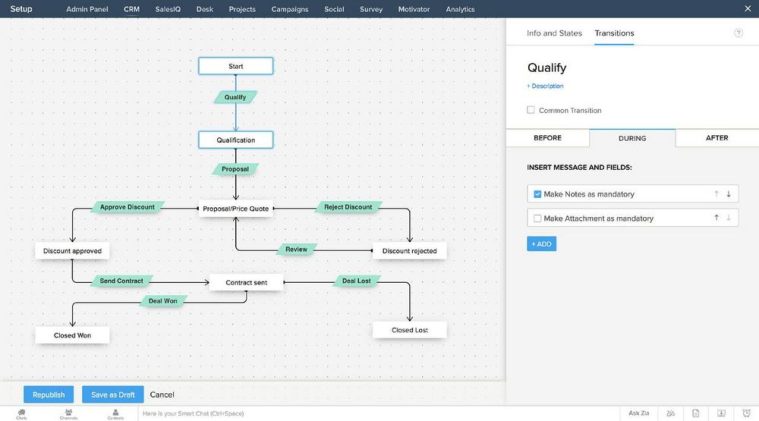Viewport: 759px width, 421px height.
Task: Open Channels in the bottom bar
Action: [x=68, y=413]
